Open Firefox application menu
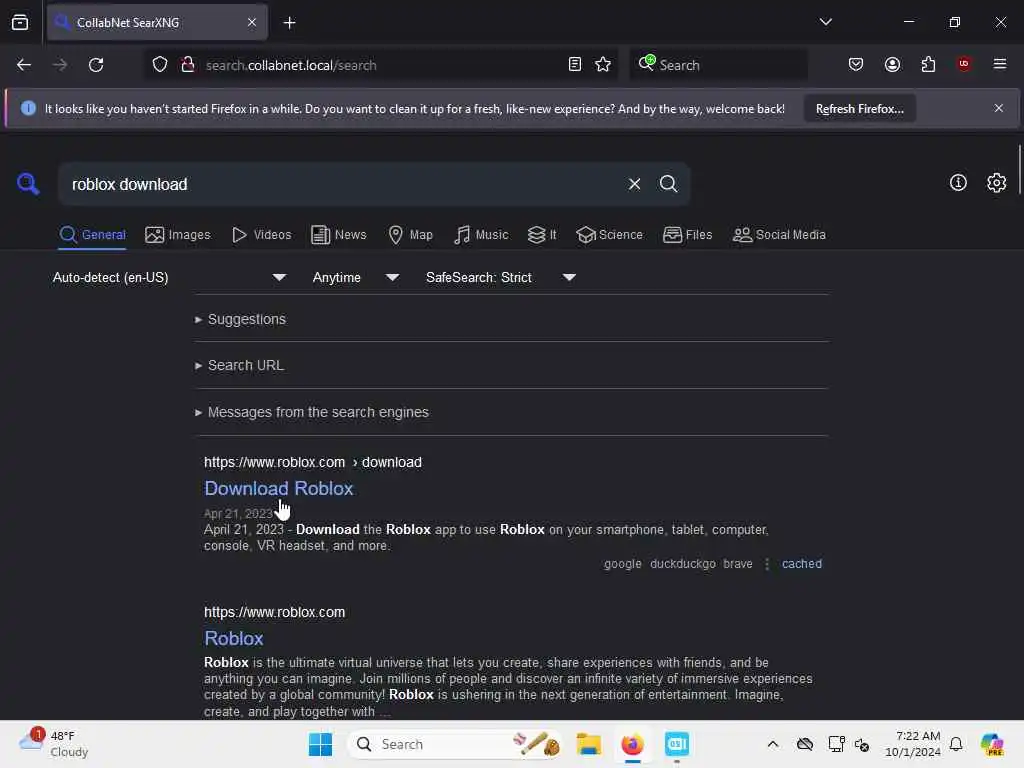The image size is (1024, 768). coord(999,64)
